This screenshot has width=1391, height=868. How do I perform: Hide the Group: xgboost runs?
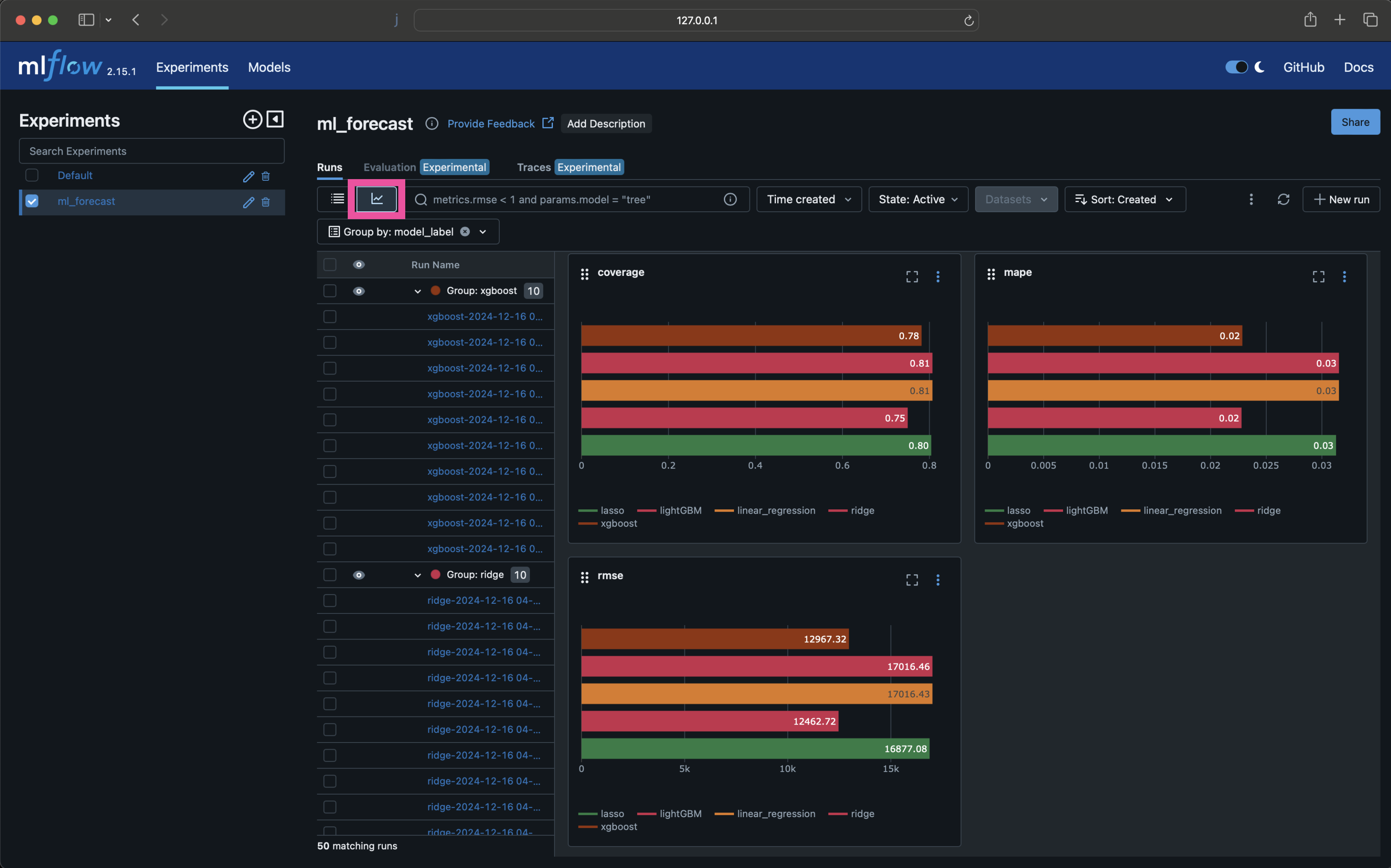coord(358,291)
